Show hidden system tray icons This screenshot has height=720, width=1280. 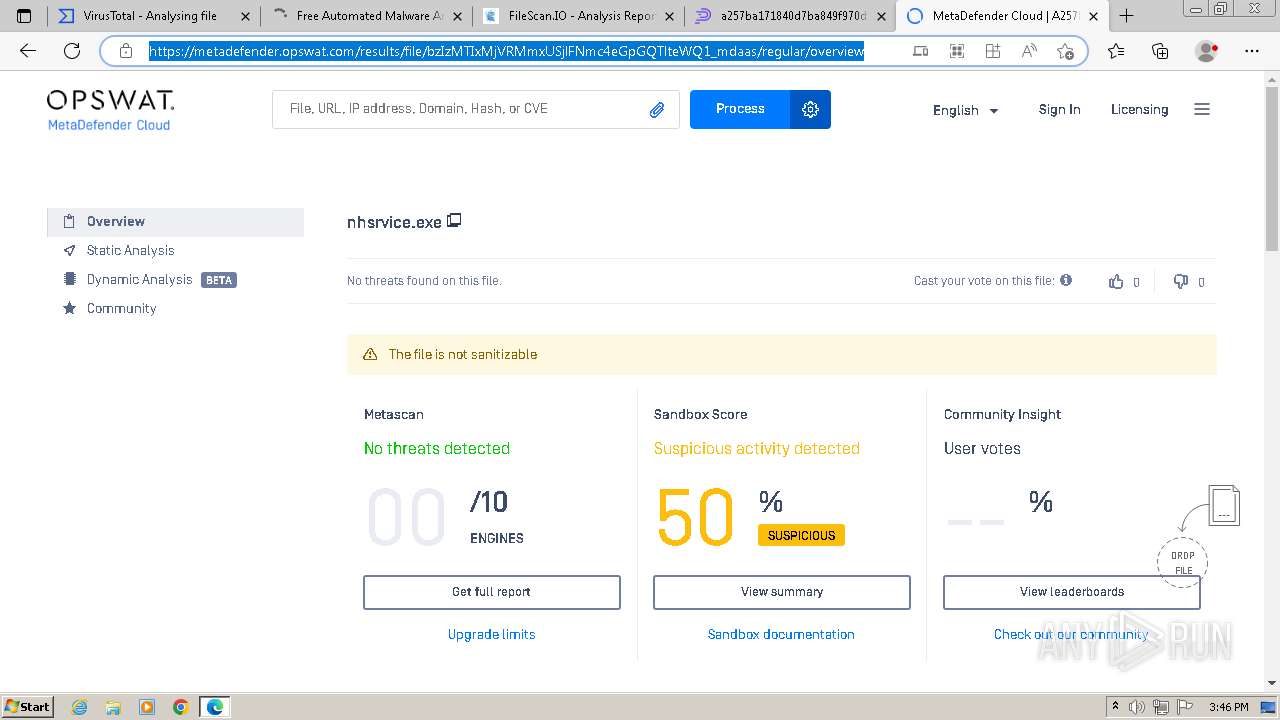point(1115,707)
